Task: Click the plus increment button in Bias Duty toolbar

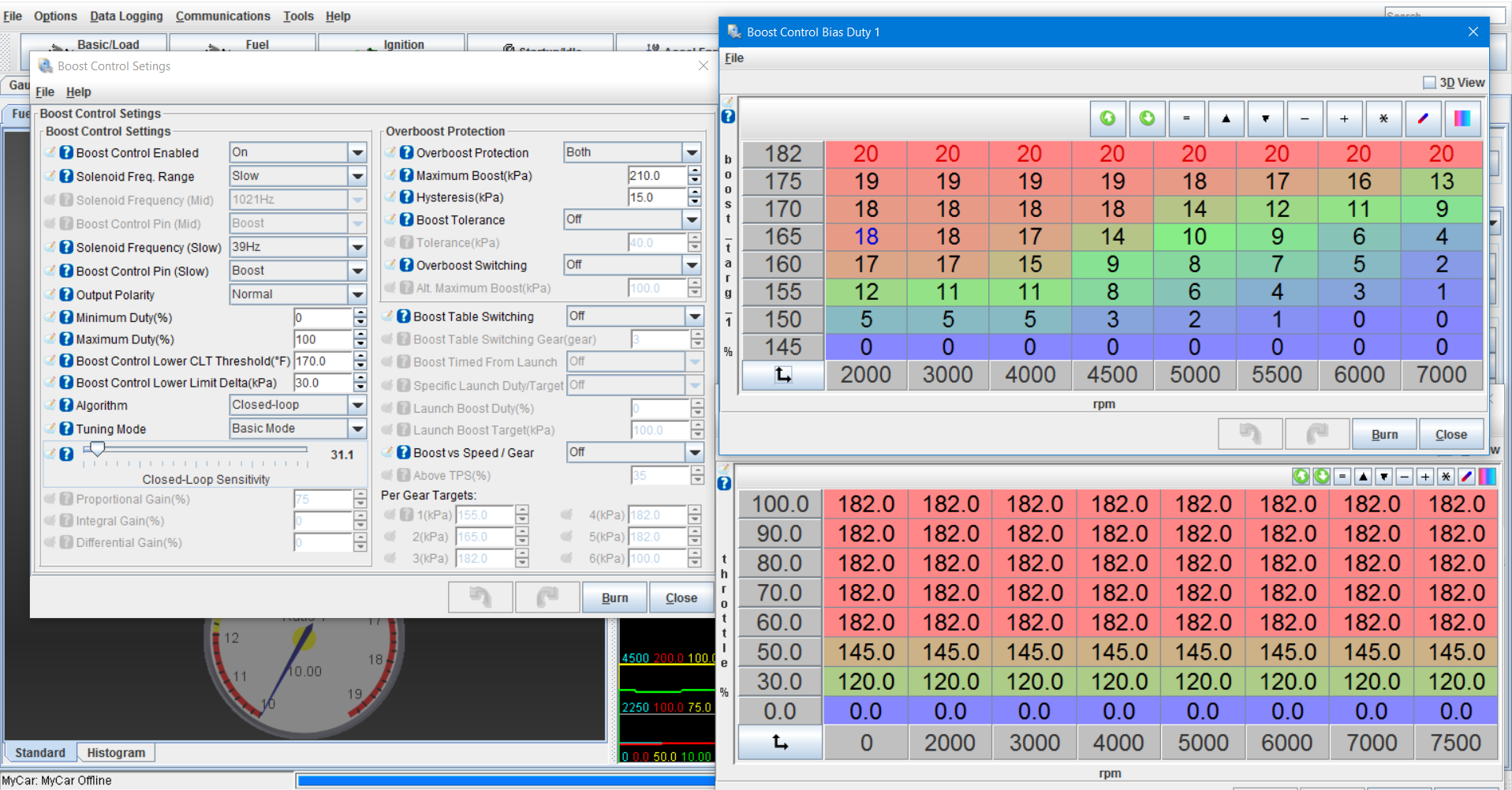Action: click(1344, 118)
